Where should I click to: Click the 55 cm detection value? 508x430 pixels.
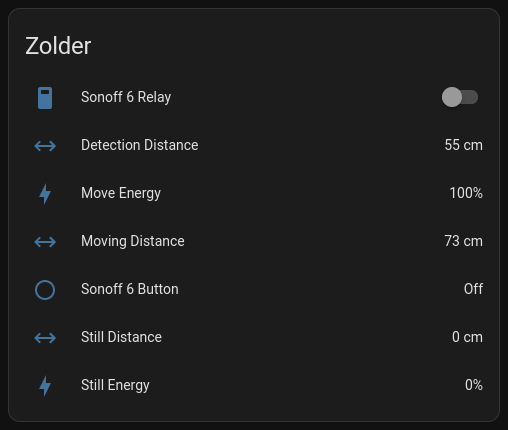[463, 145]
